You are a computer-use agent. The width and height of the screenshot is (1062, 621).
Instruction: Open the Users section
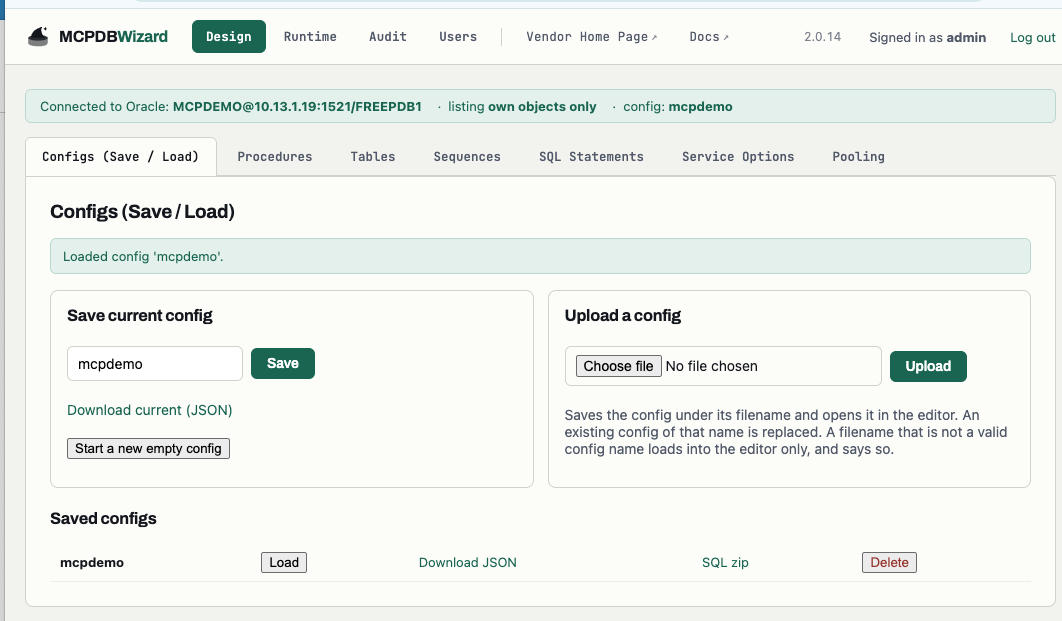click(x=458, y=37)
